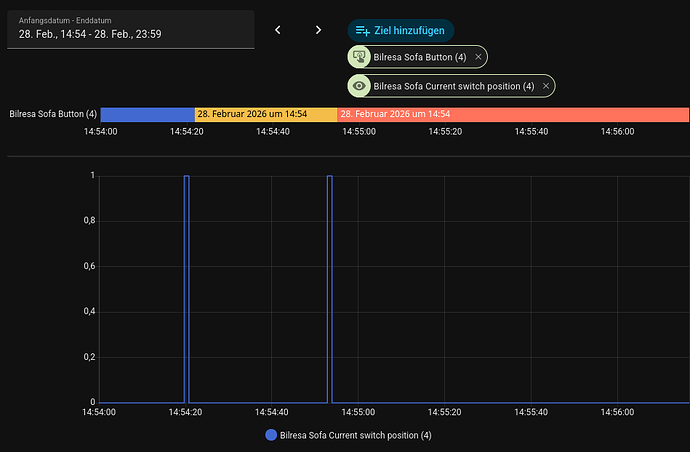The image size is (690, 452).
Task: Advance to the next date range with right arrow
Action: (318, 30)
